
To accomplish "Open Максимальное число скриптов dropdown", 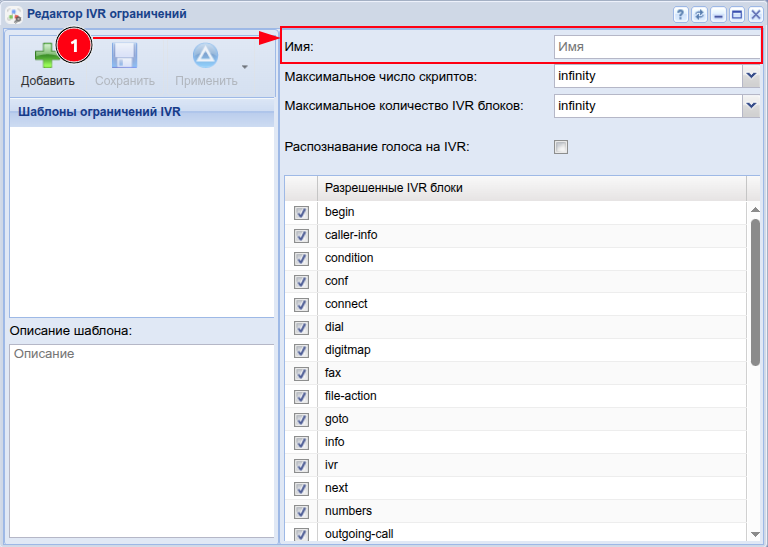I will 751,76.
